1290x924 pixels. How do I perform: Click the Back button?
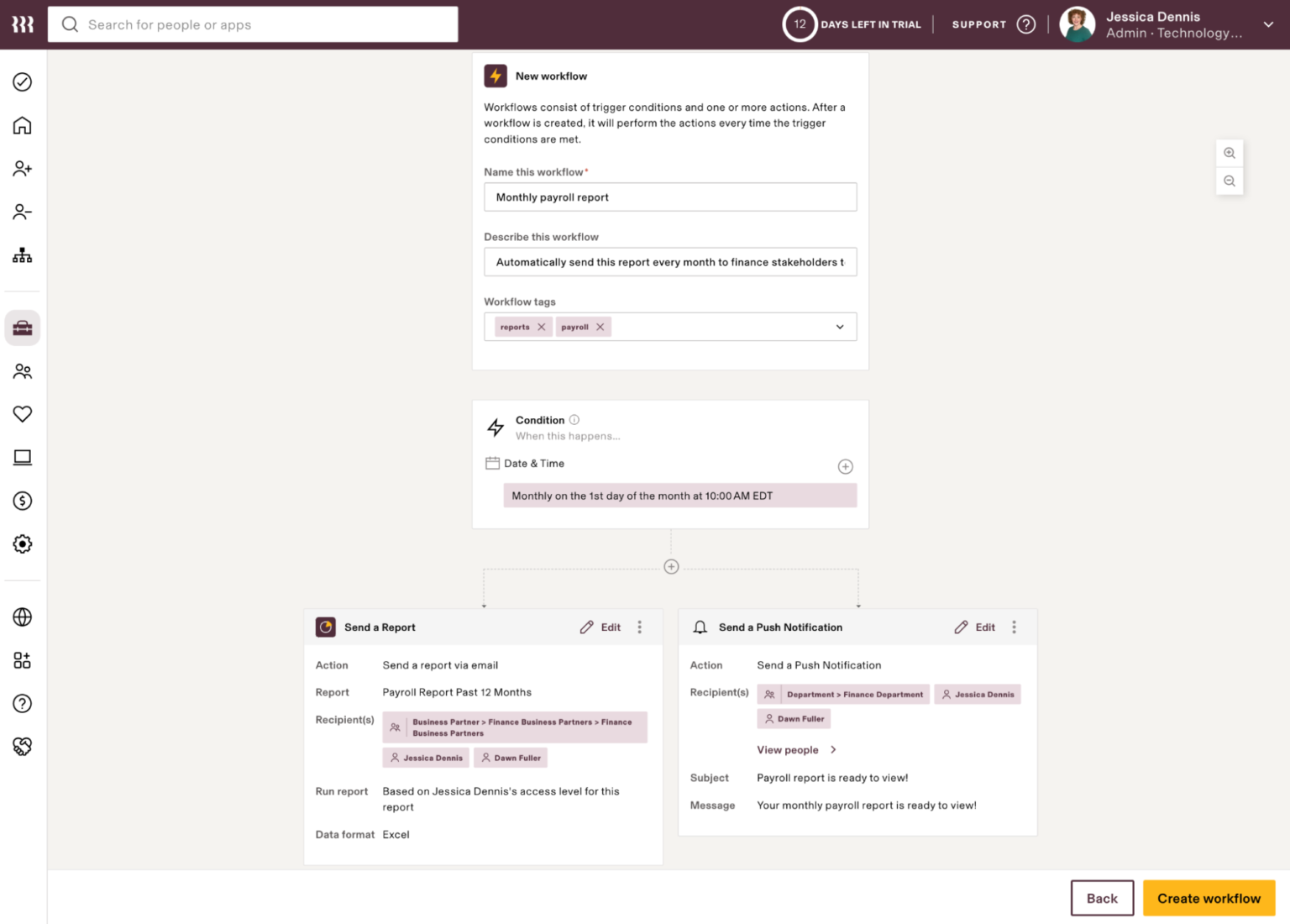(1101, 898)
